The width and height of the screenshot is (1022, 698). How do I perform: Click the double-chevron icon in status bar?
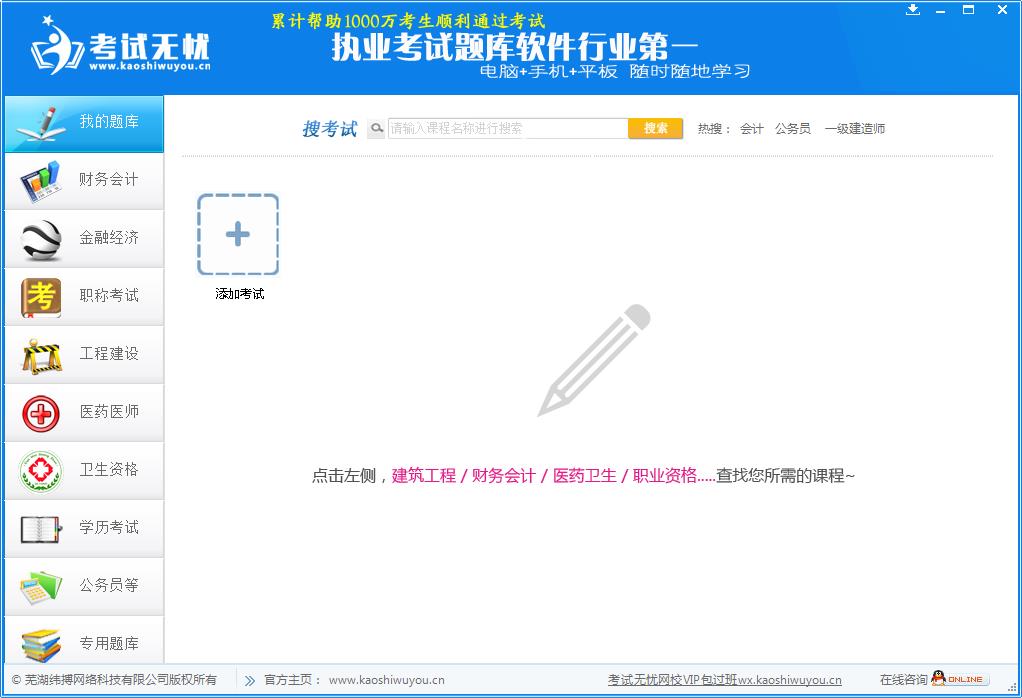[250, 680]
